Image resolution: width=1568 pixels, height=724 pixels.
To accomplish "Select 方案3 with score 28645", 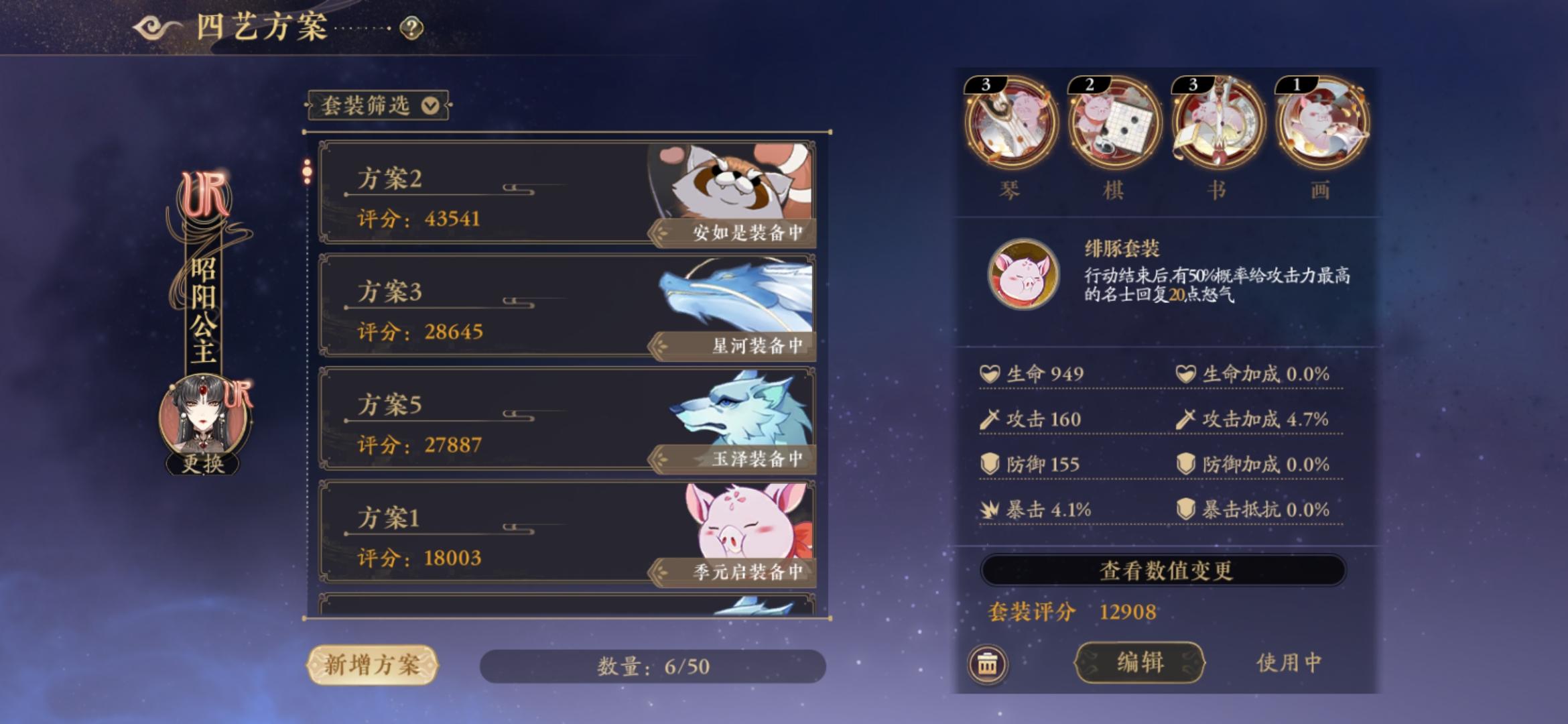I will 567,306.
